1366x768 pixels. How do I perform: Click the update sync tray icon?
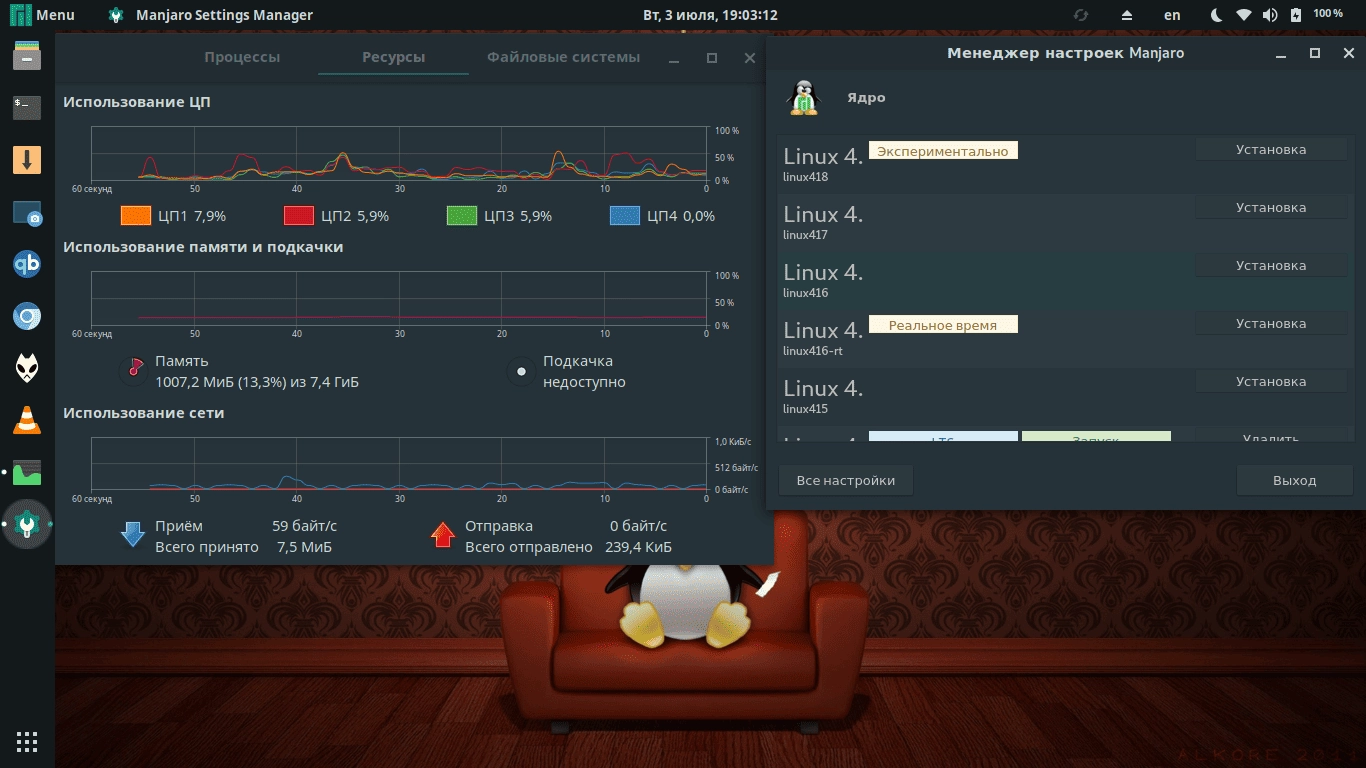pyautogui.click(x=1080, y=15)
